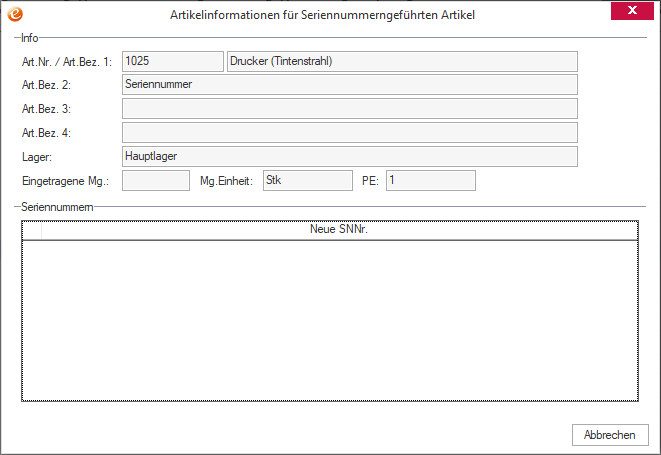This screenshot has height=455, width=661.
Task: Click the Art.Nr. / Art.Bez. 1 label
Action: pos(67,62)
